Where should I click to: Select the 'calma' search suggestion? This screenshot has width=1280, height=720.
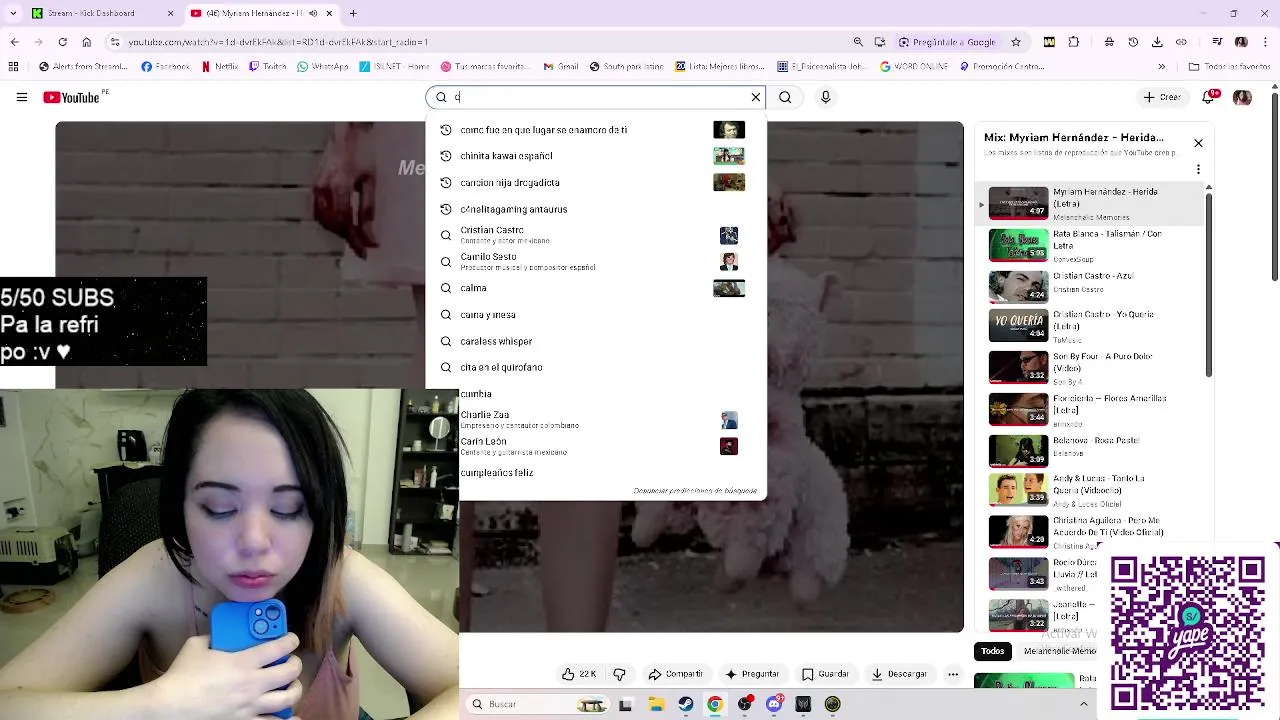[595, 288]
